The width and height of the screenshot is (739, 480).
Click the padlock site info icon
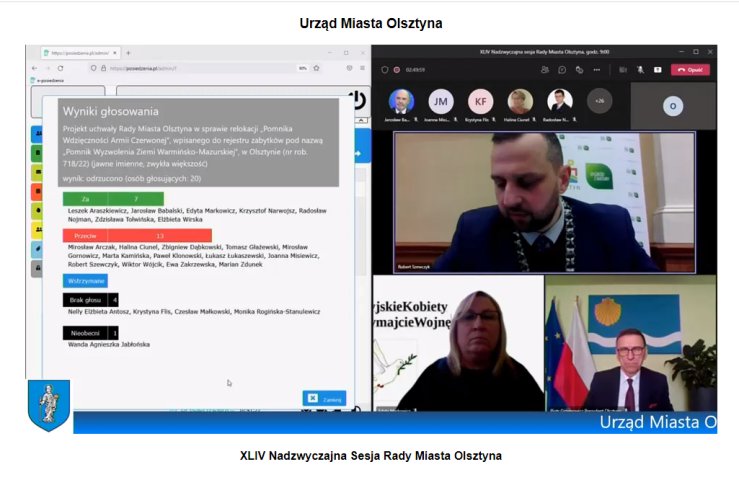103,68
